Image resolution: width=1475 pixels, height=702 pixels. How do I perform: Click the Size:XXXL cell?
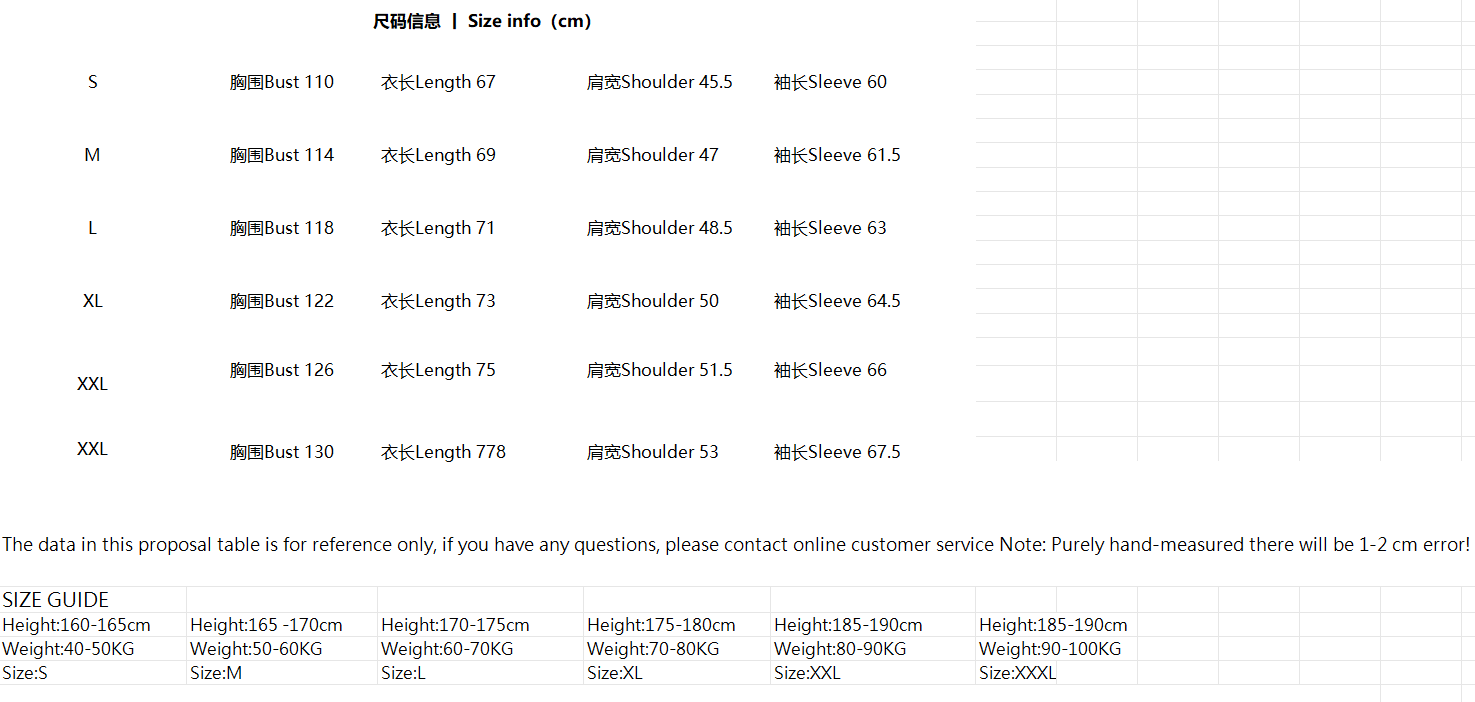tap(1017, 673)
